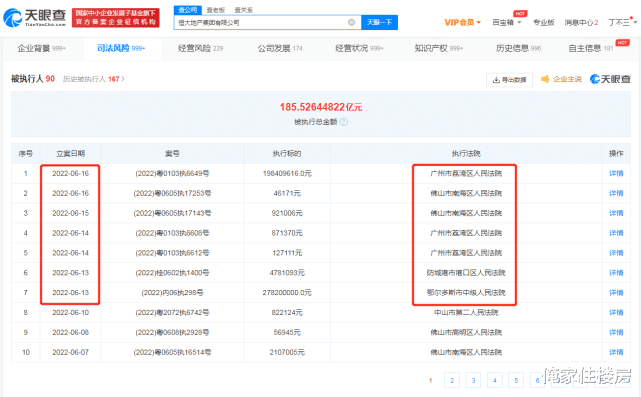Open 详情 for row 1 case 6649号
Viewport: 641px width, 397px height.
[616, 173]
